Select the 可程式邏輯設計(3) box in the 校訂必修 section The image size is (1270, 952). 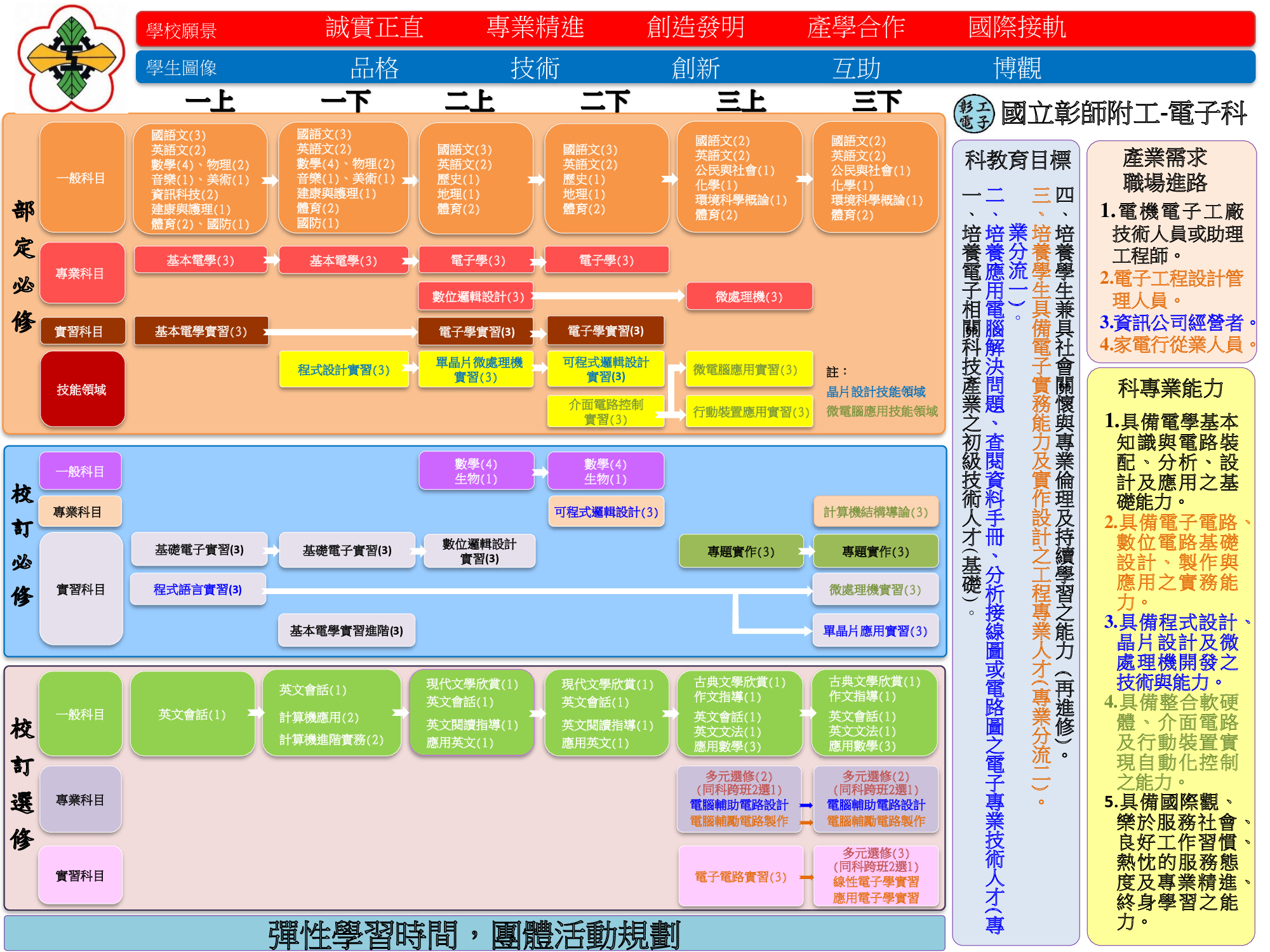pos(606,512)
